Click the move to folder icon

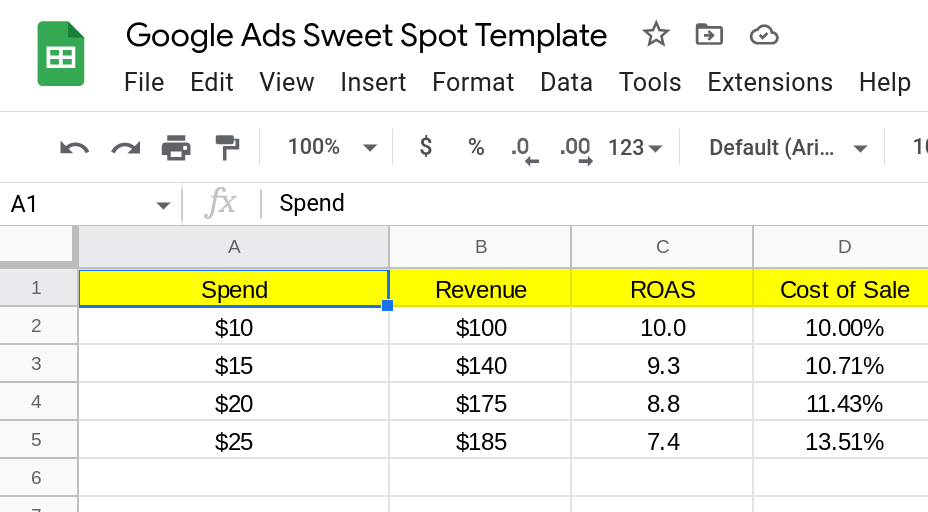709,34
